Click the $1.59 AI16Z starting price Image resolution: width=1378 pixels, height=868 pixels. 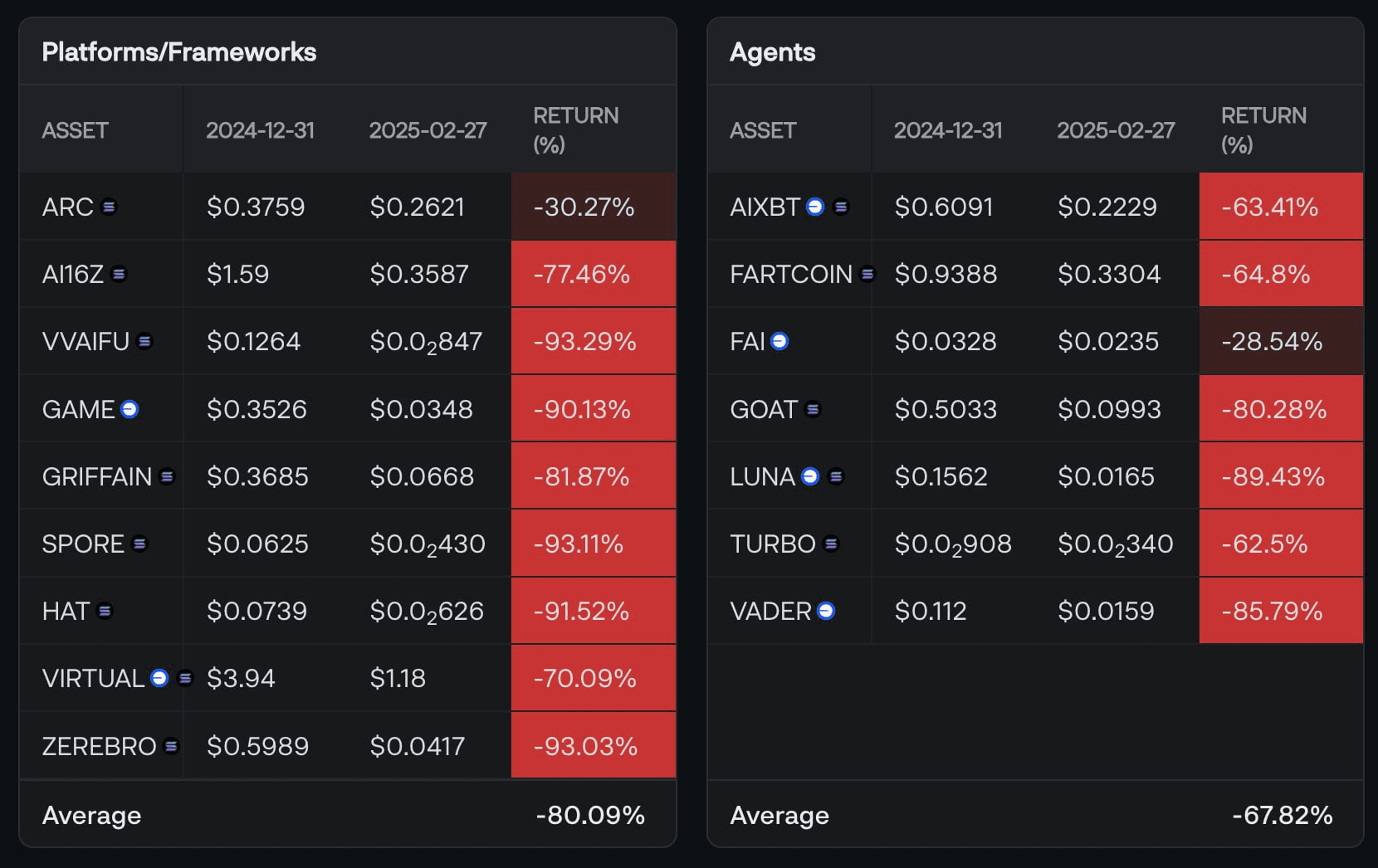click(237, 274)
